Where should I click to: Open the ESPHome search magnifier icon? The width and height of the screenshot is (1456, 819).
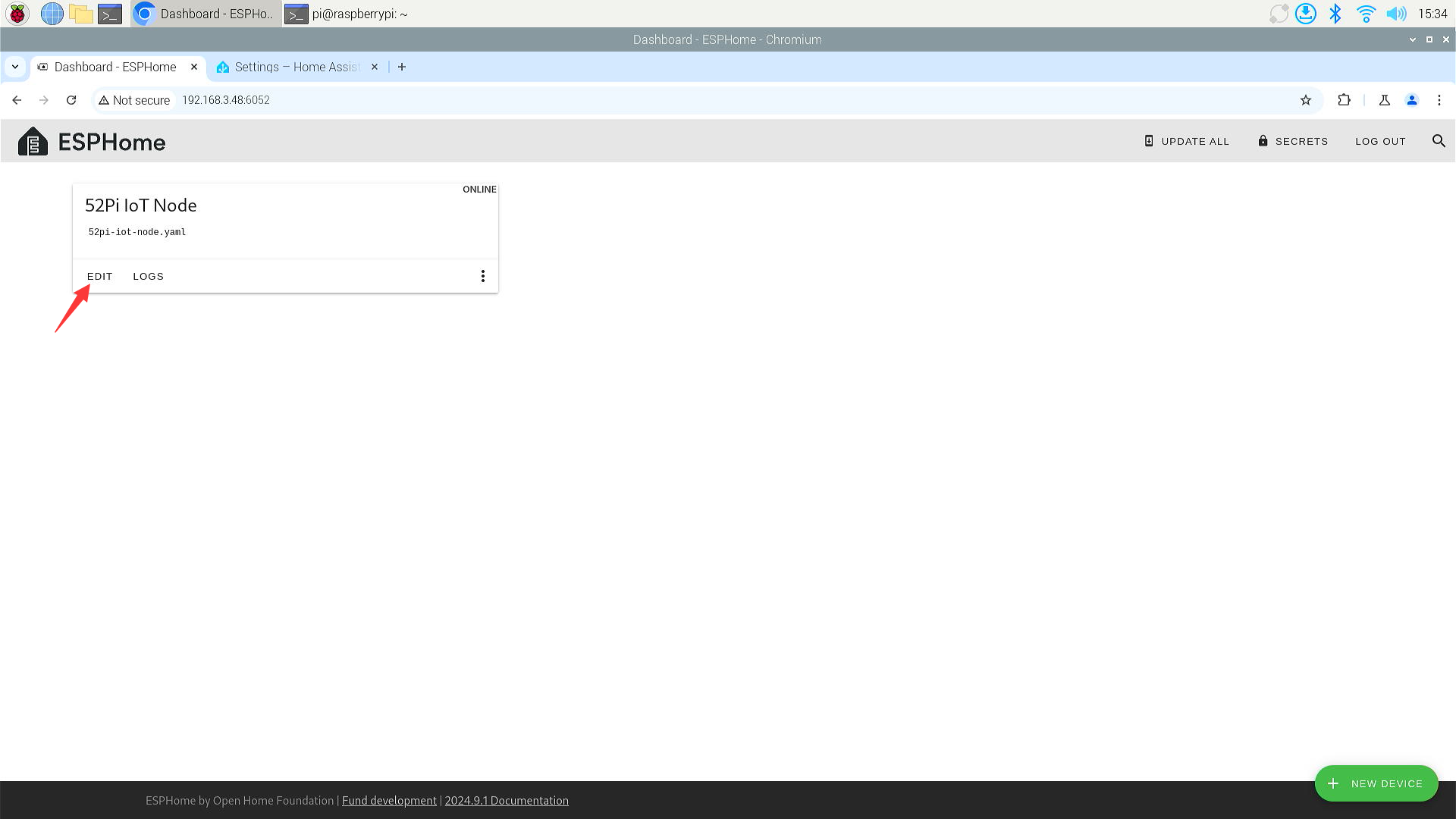(1439, 141)
